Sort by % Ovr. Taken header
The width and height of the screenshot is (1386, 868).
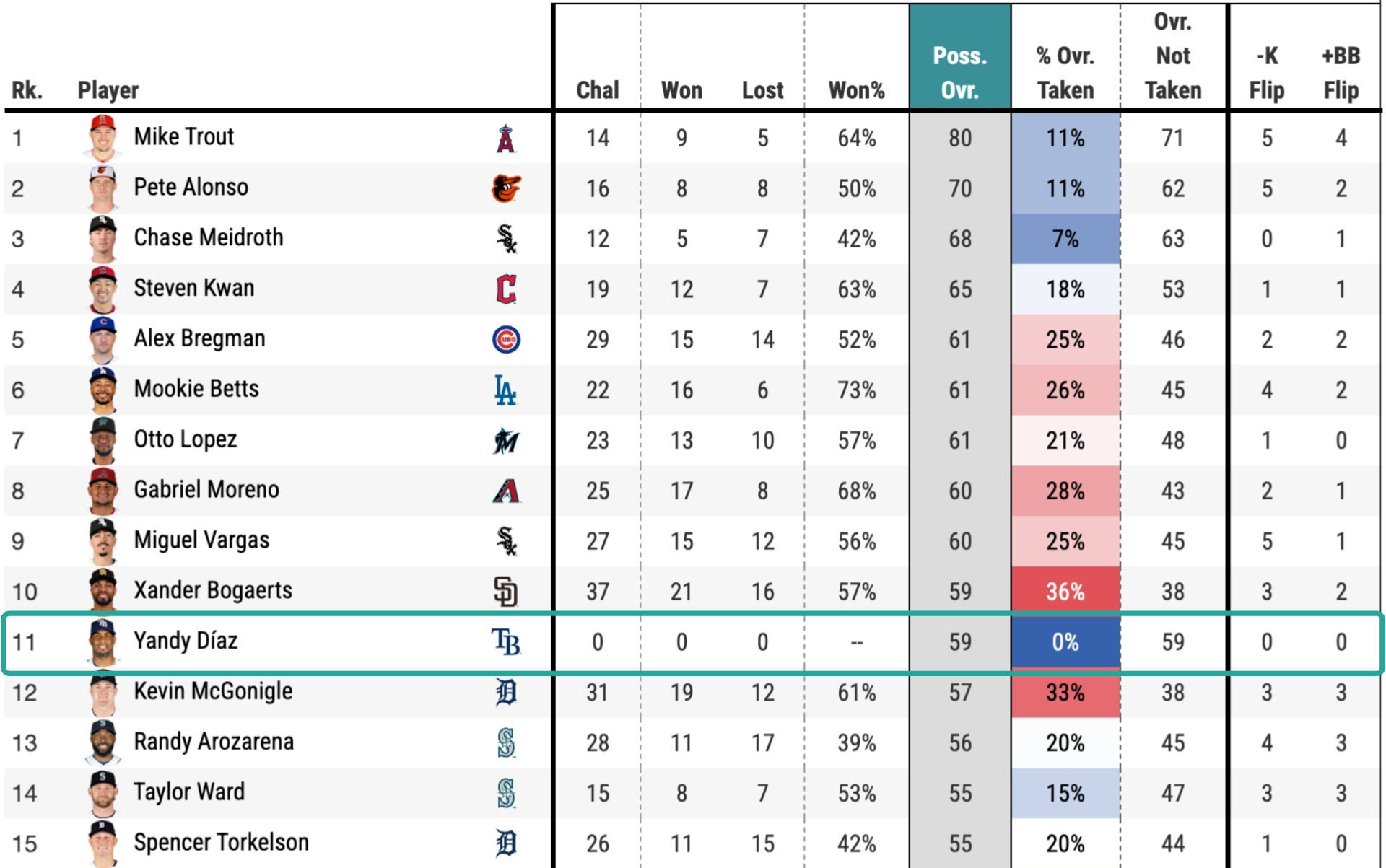(1065, 73)
